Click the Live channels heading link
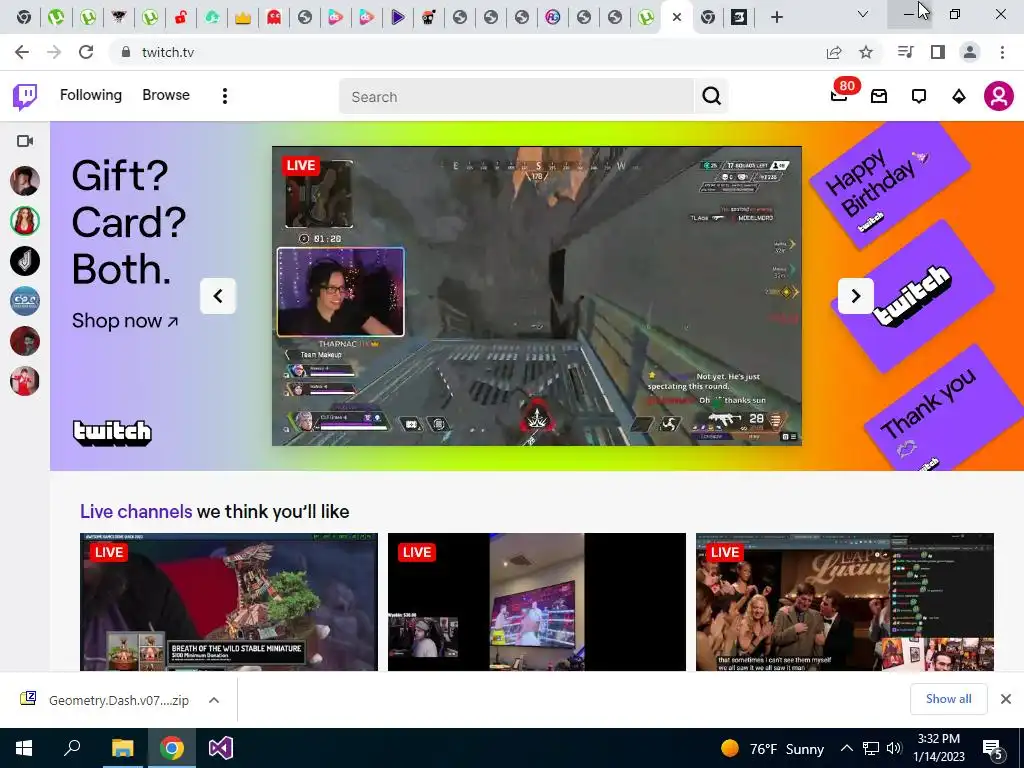The height and width of the screenshot is (768, 1024). 136,511
